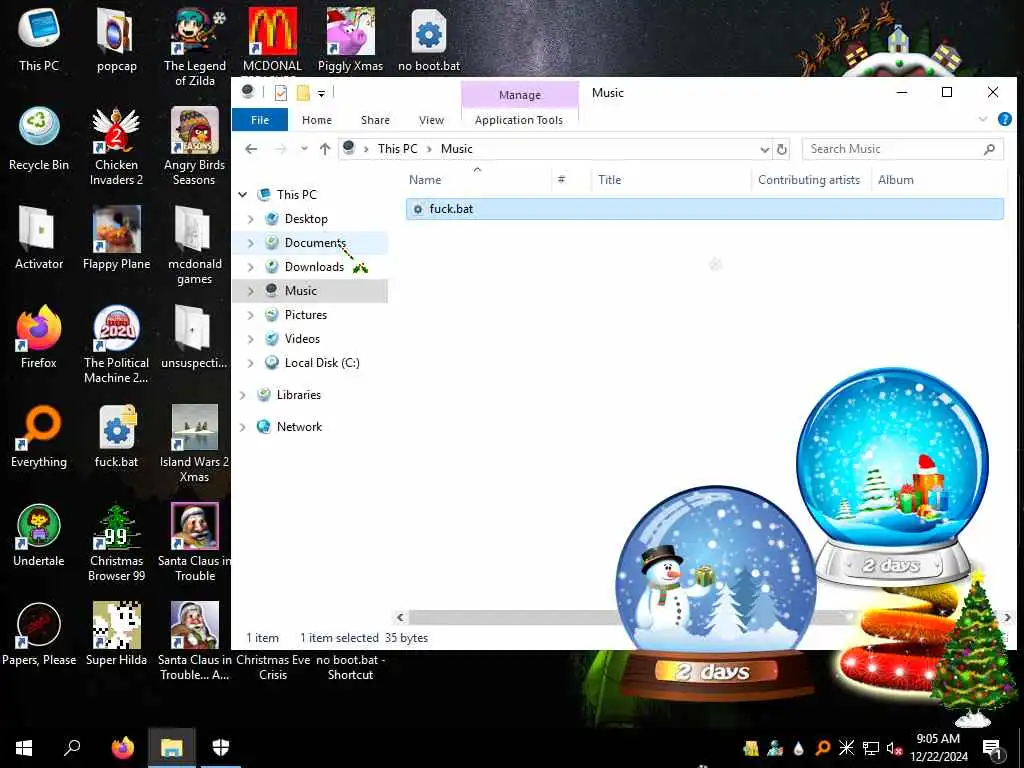Switch to the View ribbon tab

[x=431, y=120]
